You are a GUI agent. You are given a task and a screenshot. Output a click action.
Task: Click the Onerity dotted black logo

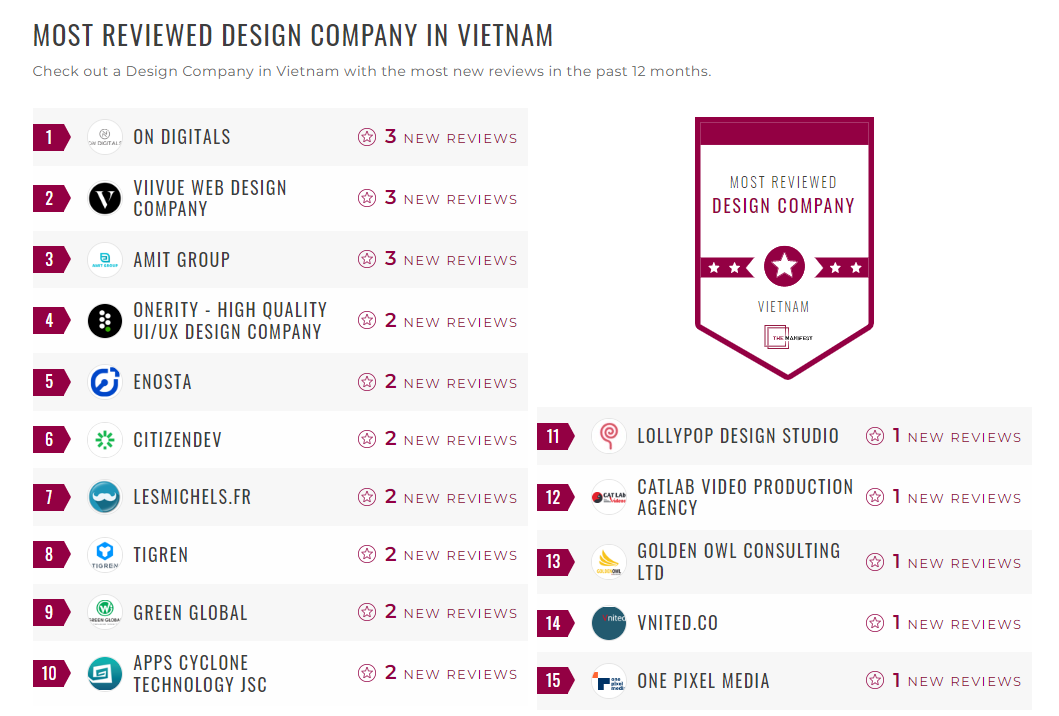coord(105,321)
